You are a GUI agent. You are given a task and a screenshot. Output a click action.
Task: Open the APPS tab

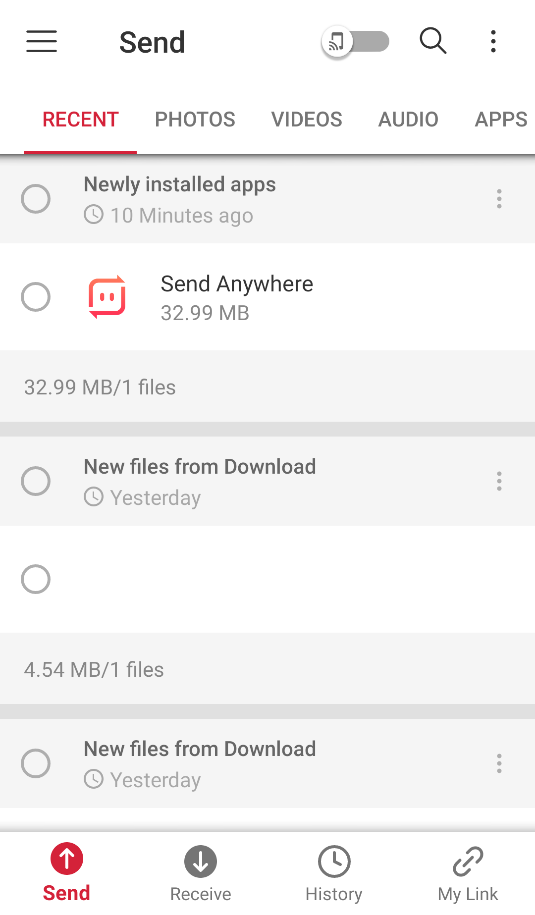(501, 120)
